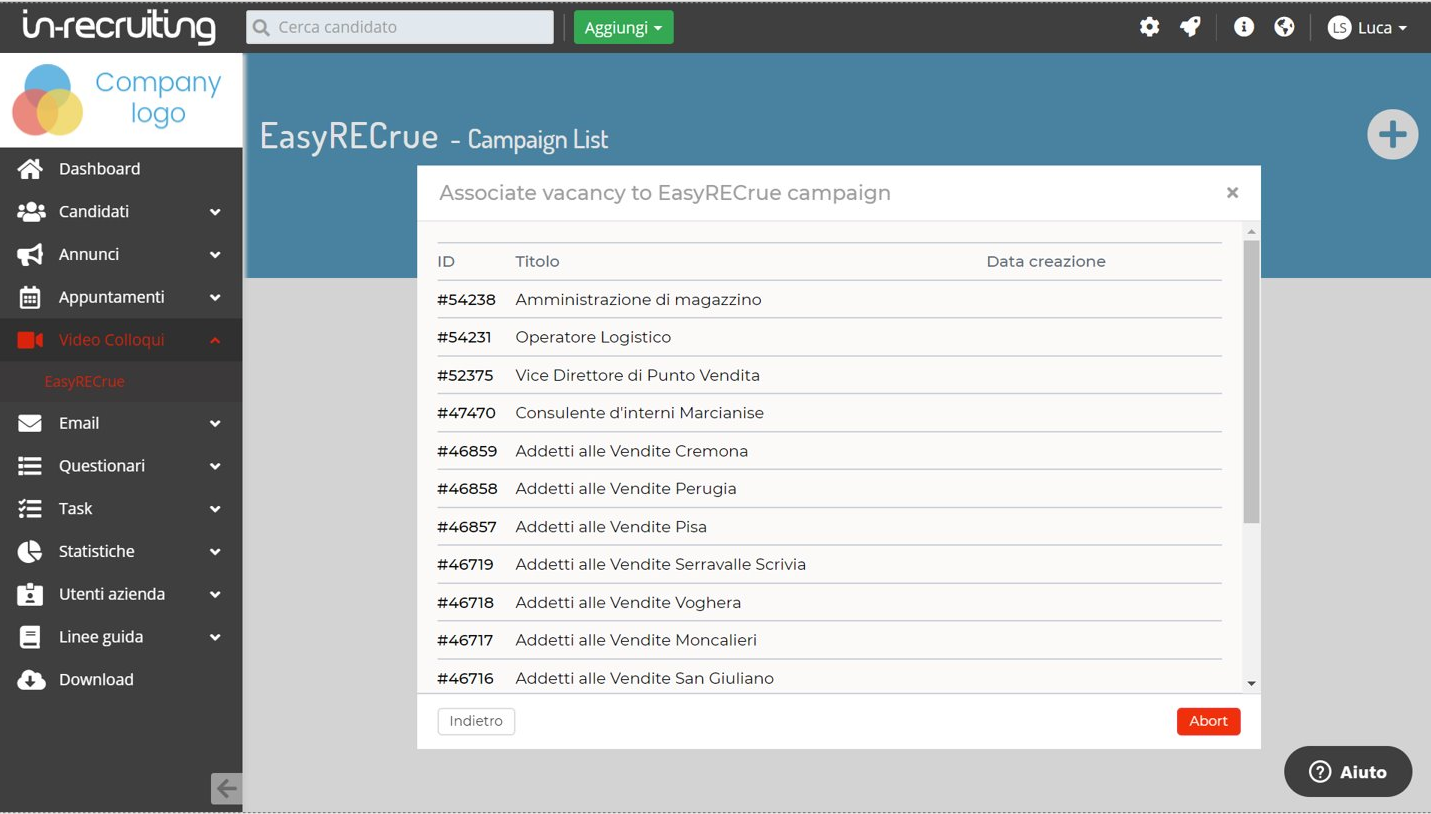Open the Aggiungi dropdown button
Screen dimensions: 1431x814
623,27
